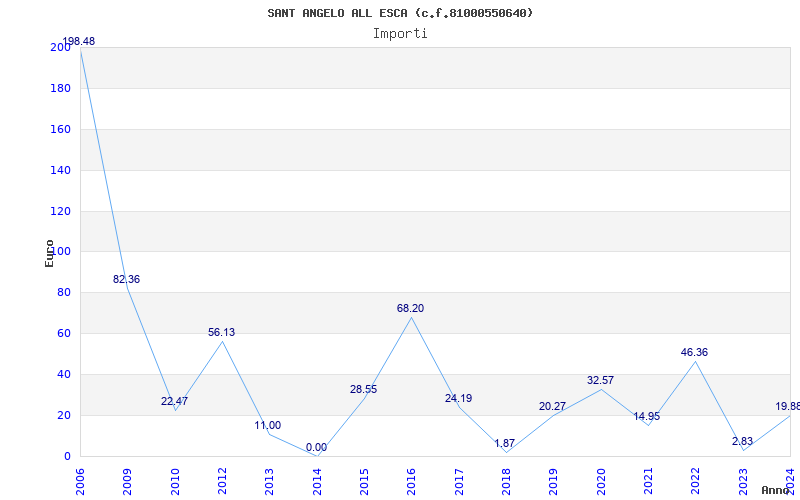Click the 22.47 value label
The image size is (800, 500).
pyautogui.click(x=174, y=401)
